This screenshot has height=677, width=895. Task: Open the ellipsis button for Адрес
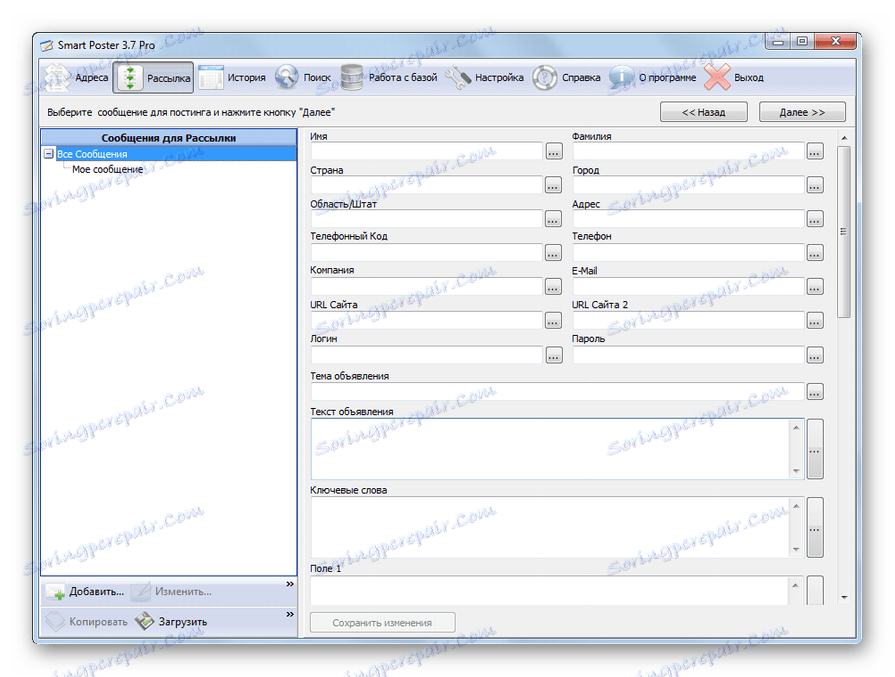click(815, 219)
